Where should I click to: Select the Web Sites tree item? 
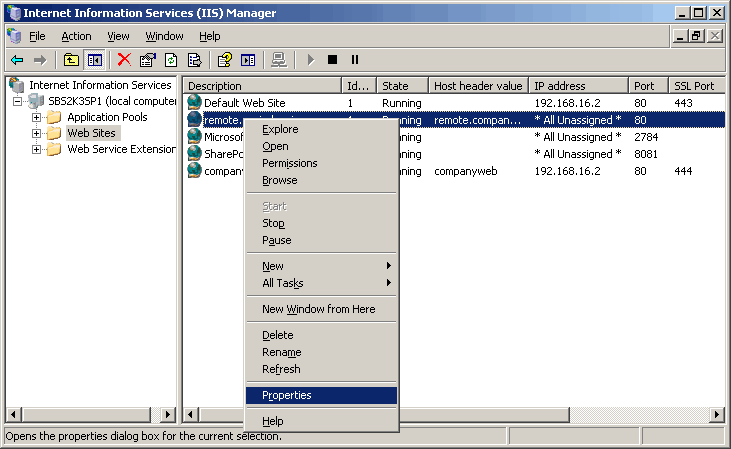tap(91, 133)
